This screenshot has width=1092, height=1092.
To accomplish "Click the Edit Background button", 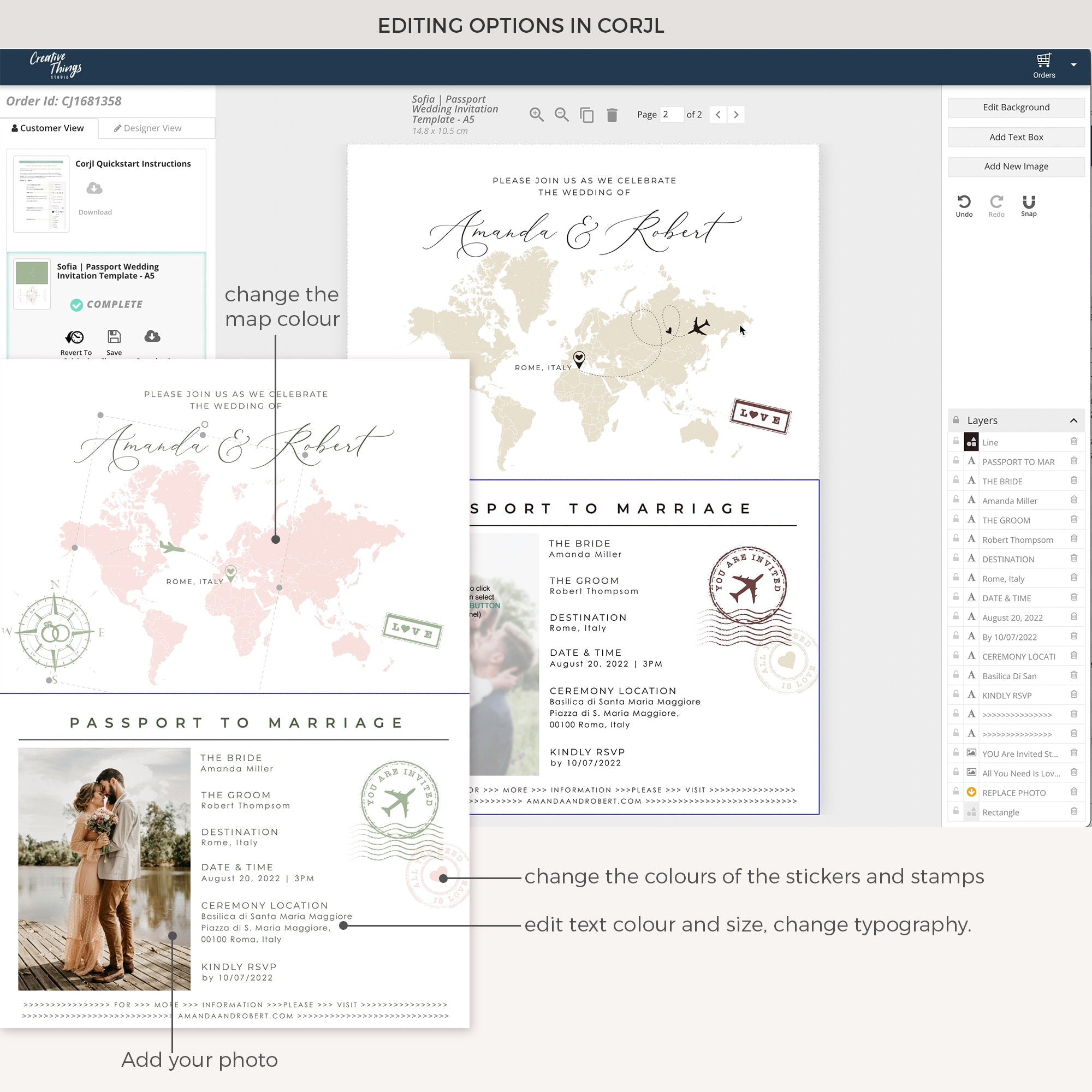I will pos(1016,107).
